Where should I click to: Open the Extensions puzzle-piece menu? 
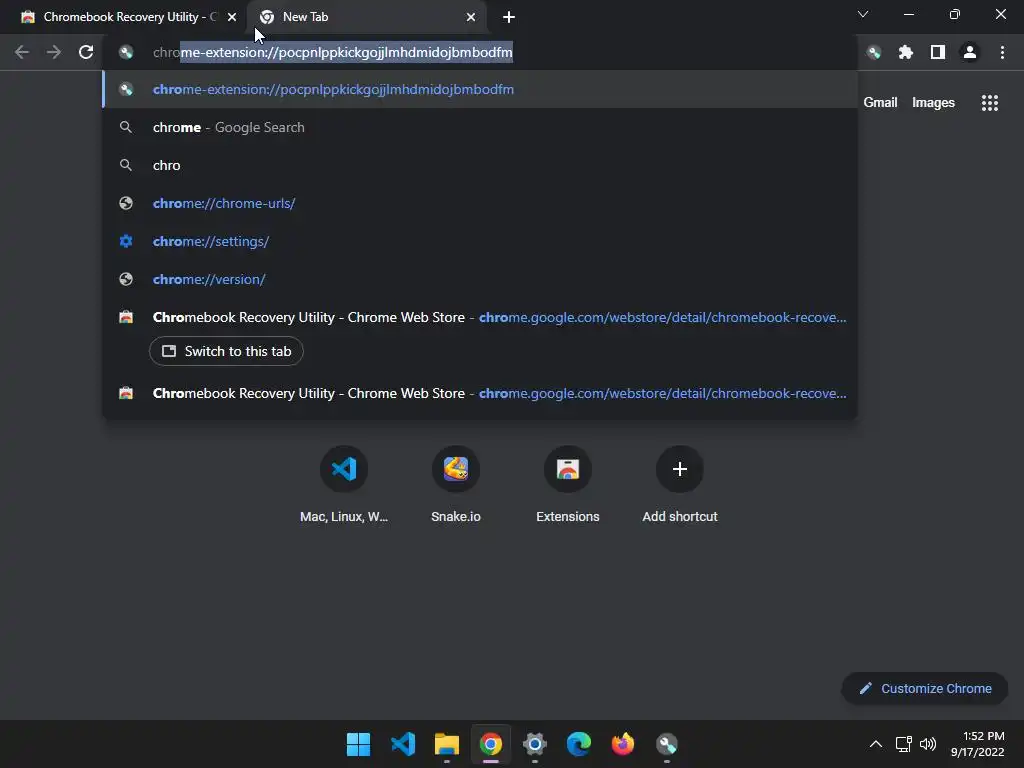click(905, 52)
